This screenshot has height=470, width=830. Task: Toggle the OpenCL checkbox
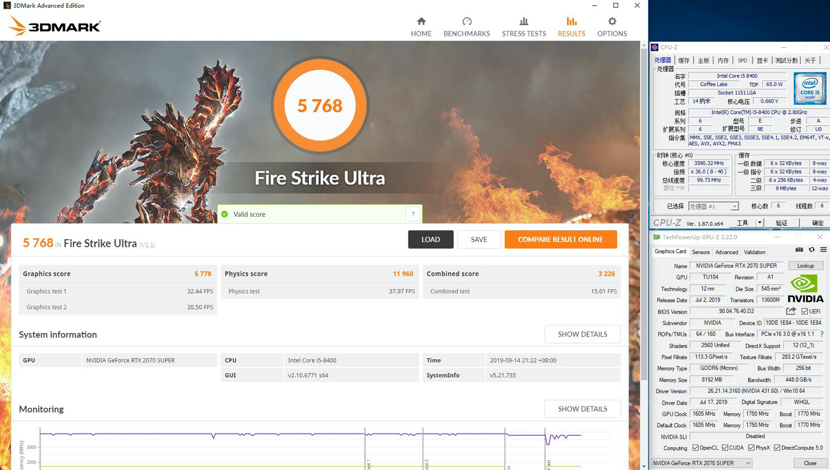[695, 448]
